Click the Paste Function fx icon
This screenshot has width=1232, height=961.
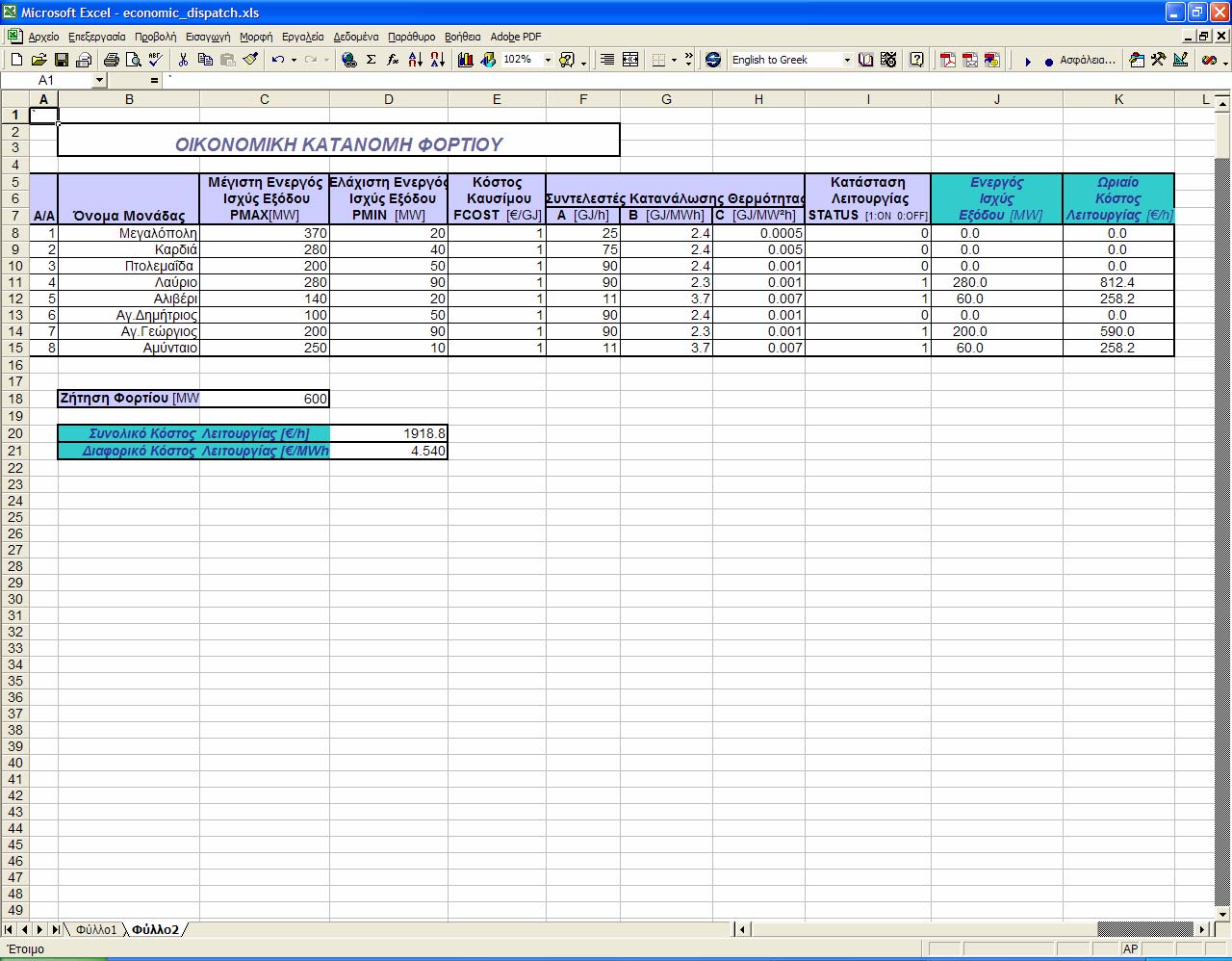point(393,60)
